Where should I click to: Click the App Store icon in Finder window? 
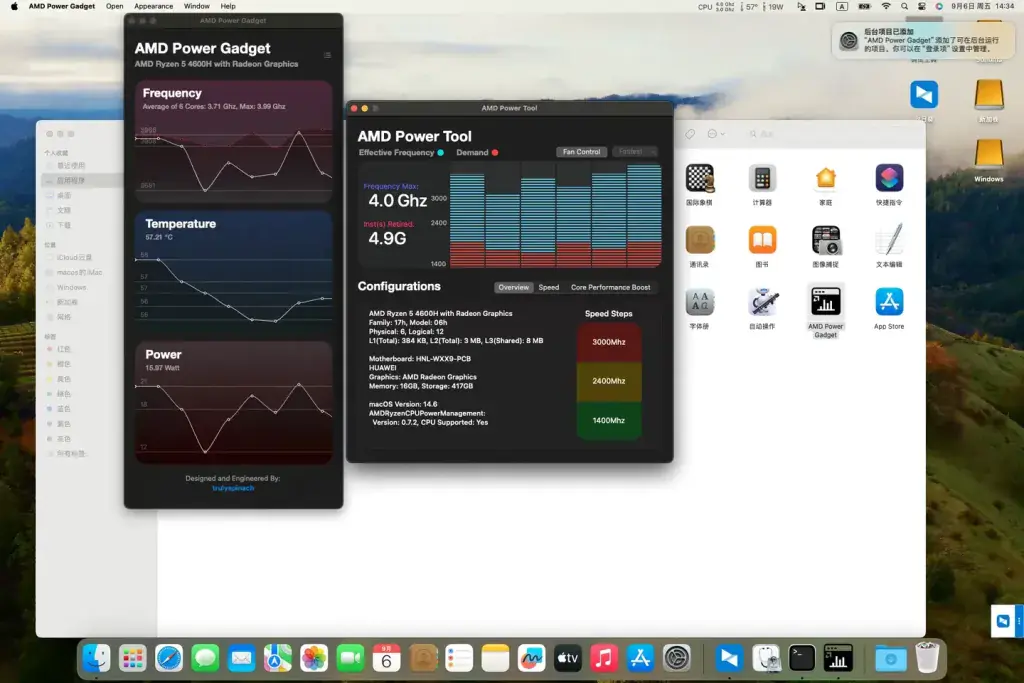coord(889,302)
